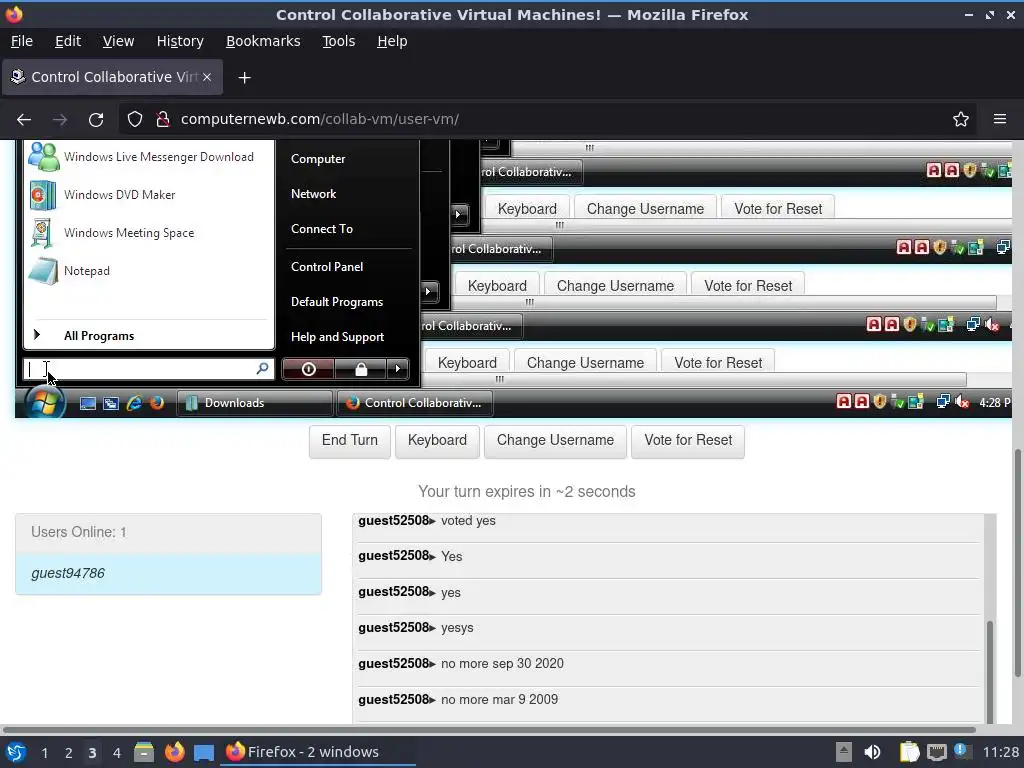This screenshot has width=1024, height=768.
Task: Click the Start menu search magnifier
Action: pyautogui.click(x=262, y=369)
